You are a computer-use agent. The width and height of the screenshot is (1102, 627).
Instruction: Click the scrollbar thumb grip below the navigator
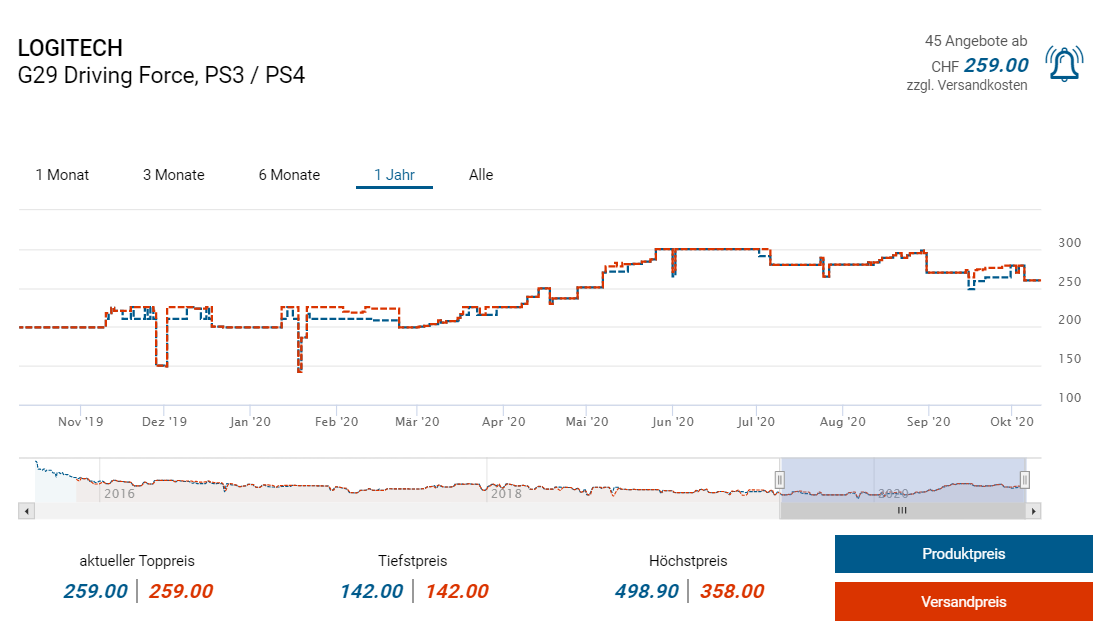coord(902,511)
